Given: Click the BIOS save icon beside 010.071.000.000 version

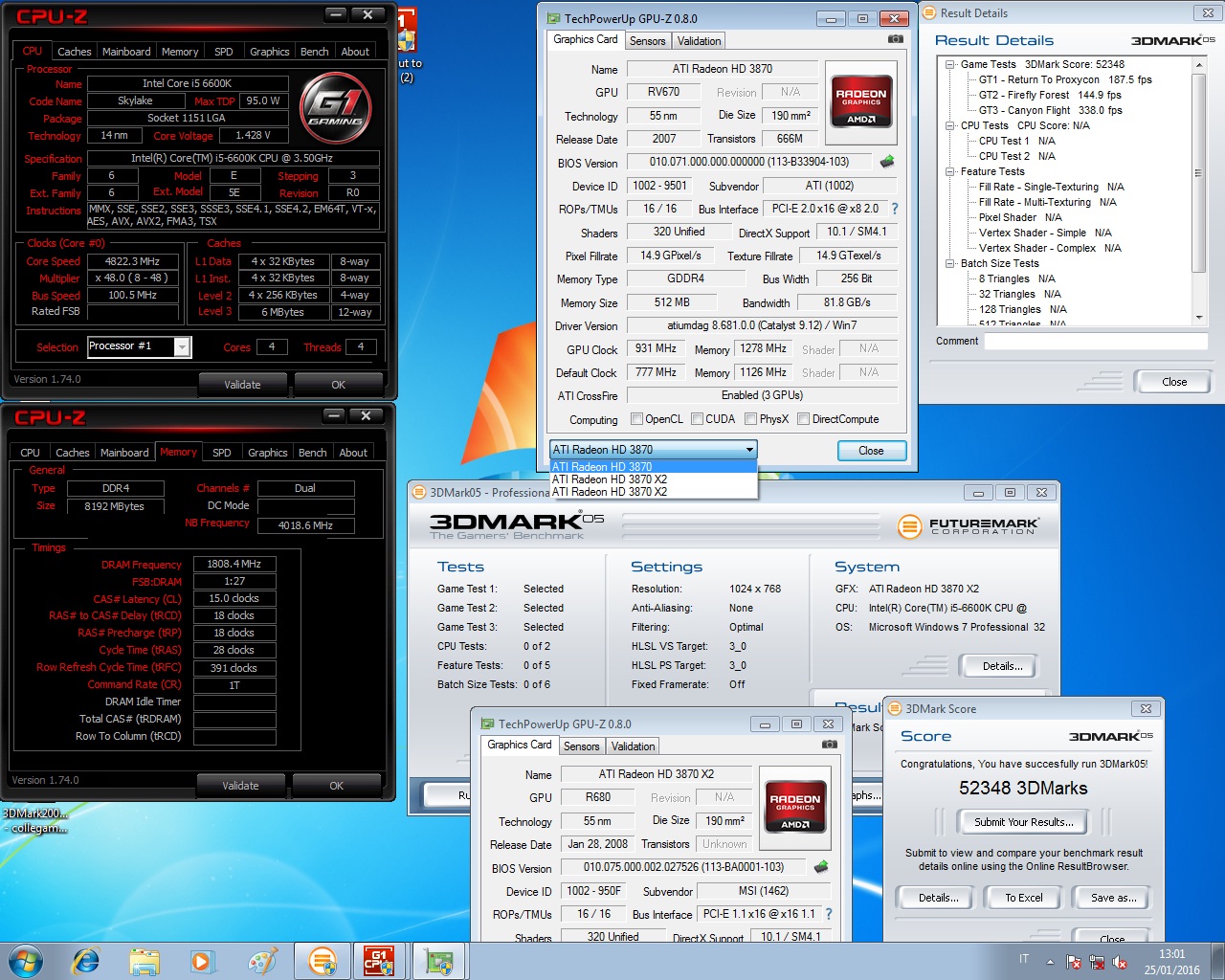Looking at the screenshot, I should [887, 162].
